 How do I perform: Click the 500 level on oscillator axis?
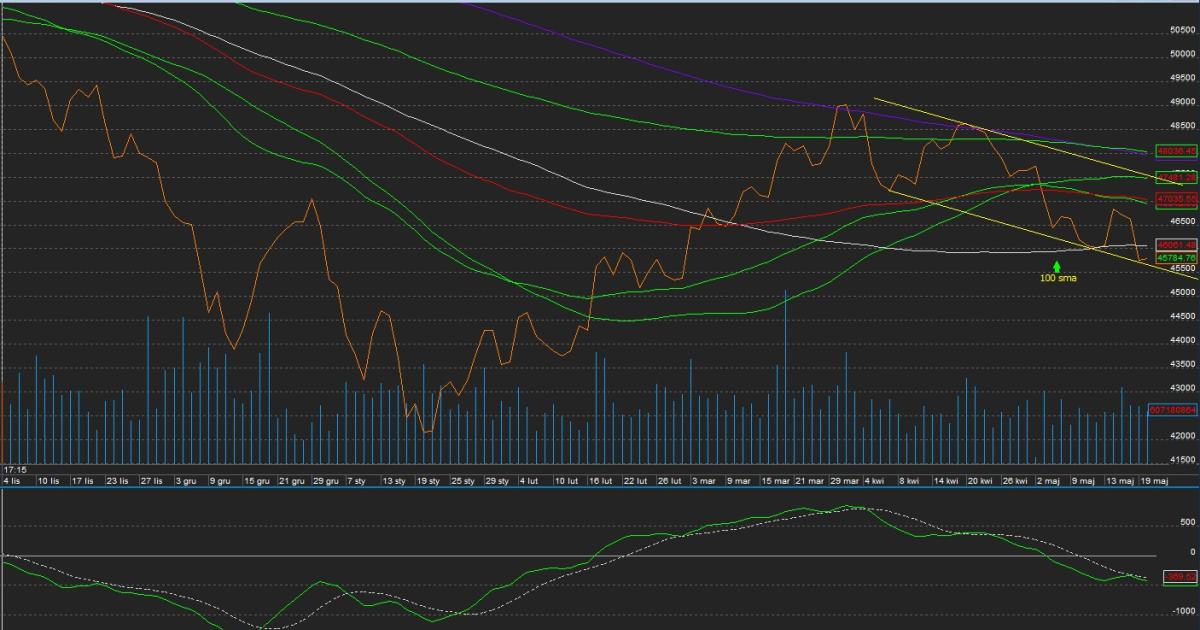[x=1187, y=522]
